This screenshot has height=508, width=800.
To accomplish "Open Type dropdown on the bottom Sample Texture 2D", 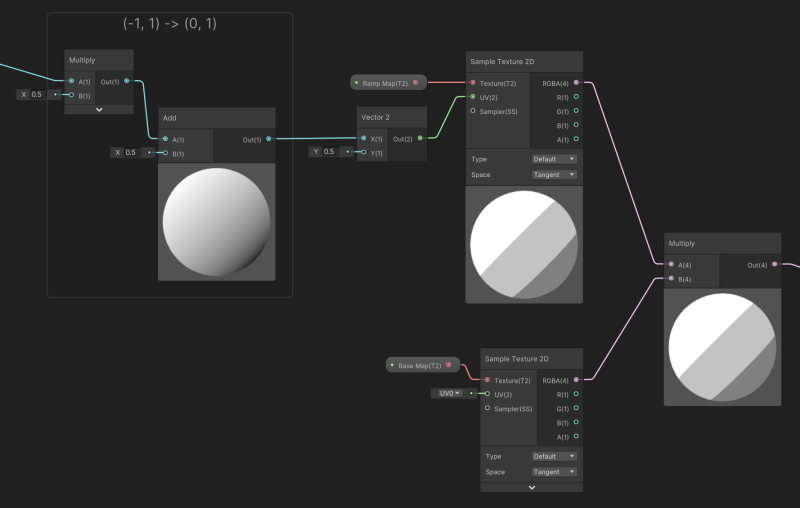I will tap(554, 456).
